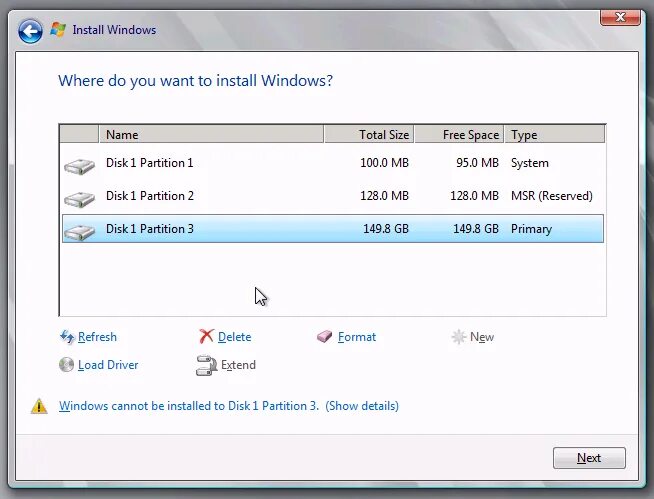Click the System type cell
Viewport: 654px width, 499px height.
point(530,163)
